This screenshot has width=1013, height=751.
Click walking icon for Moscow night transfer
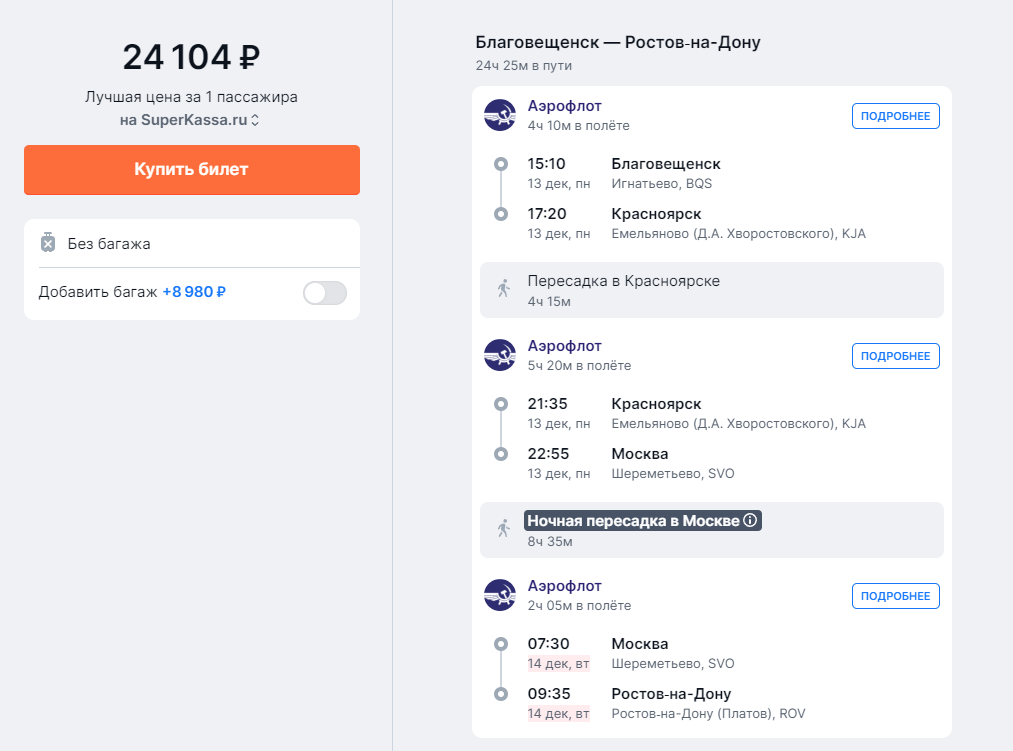point(504,529)
